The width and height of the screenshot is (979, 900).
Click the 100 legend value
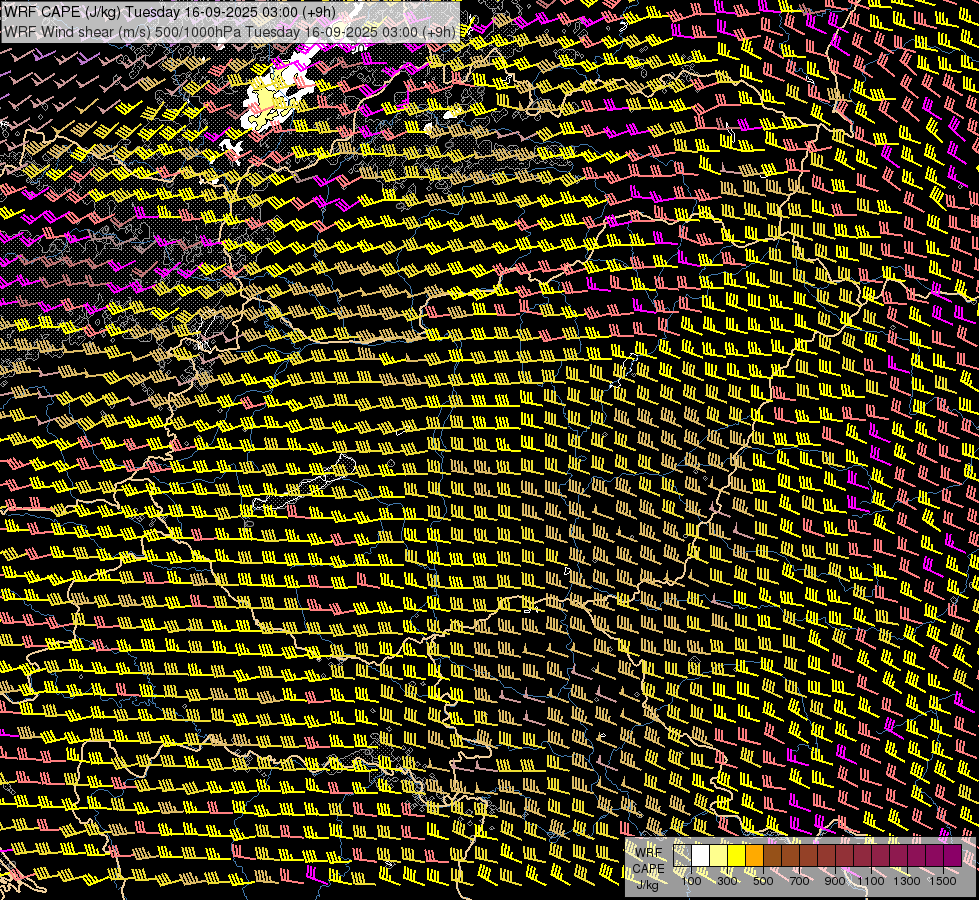[691, 881]
